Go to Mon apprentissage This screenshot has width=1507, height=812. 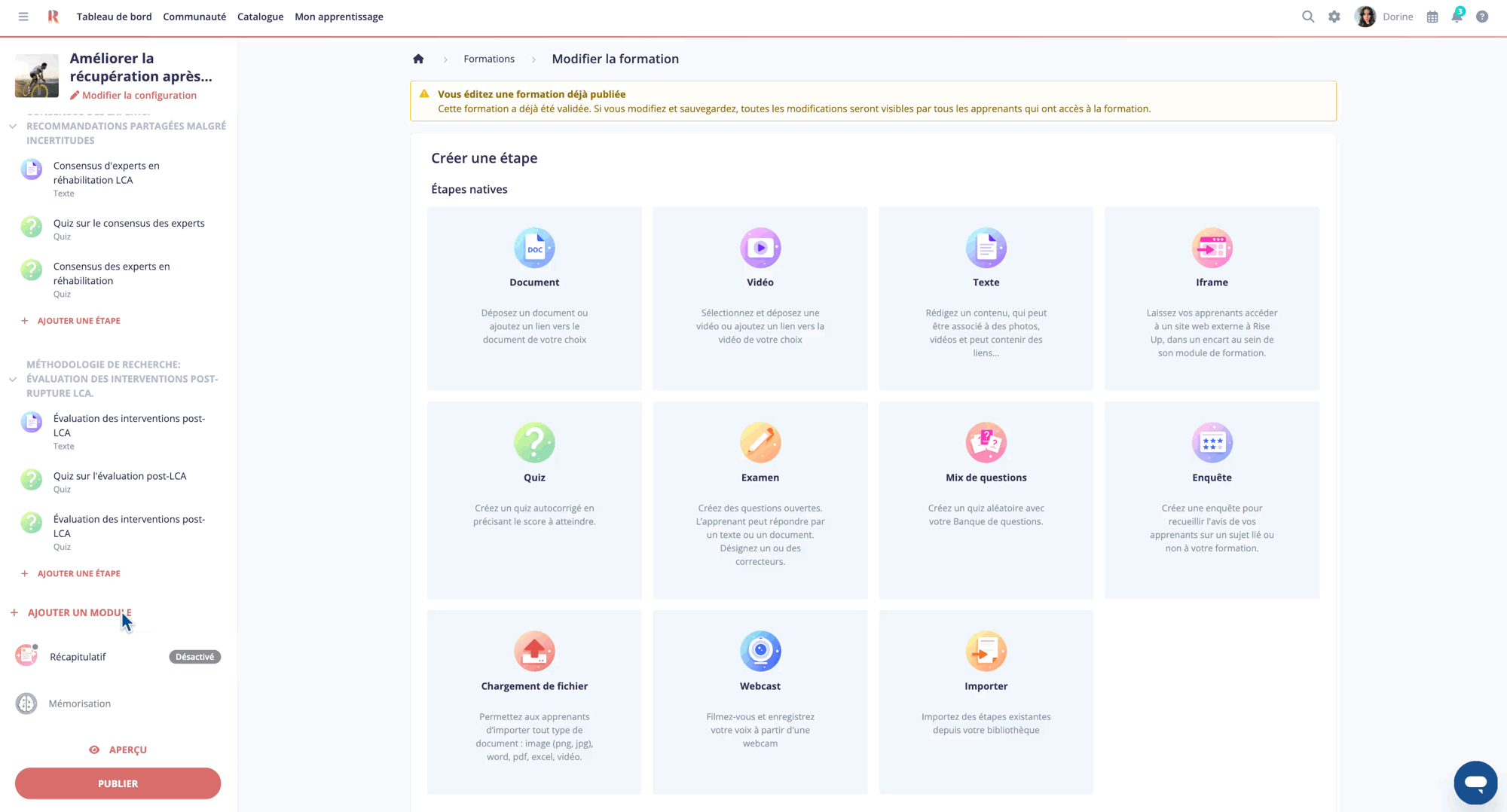(338, 17)
